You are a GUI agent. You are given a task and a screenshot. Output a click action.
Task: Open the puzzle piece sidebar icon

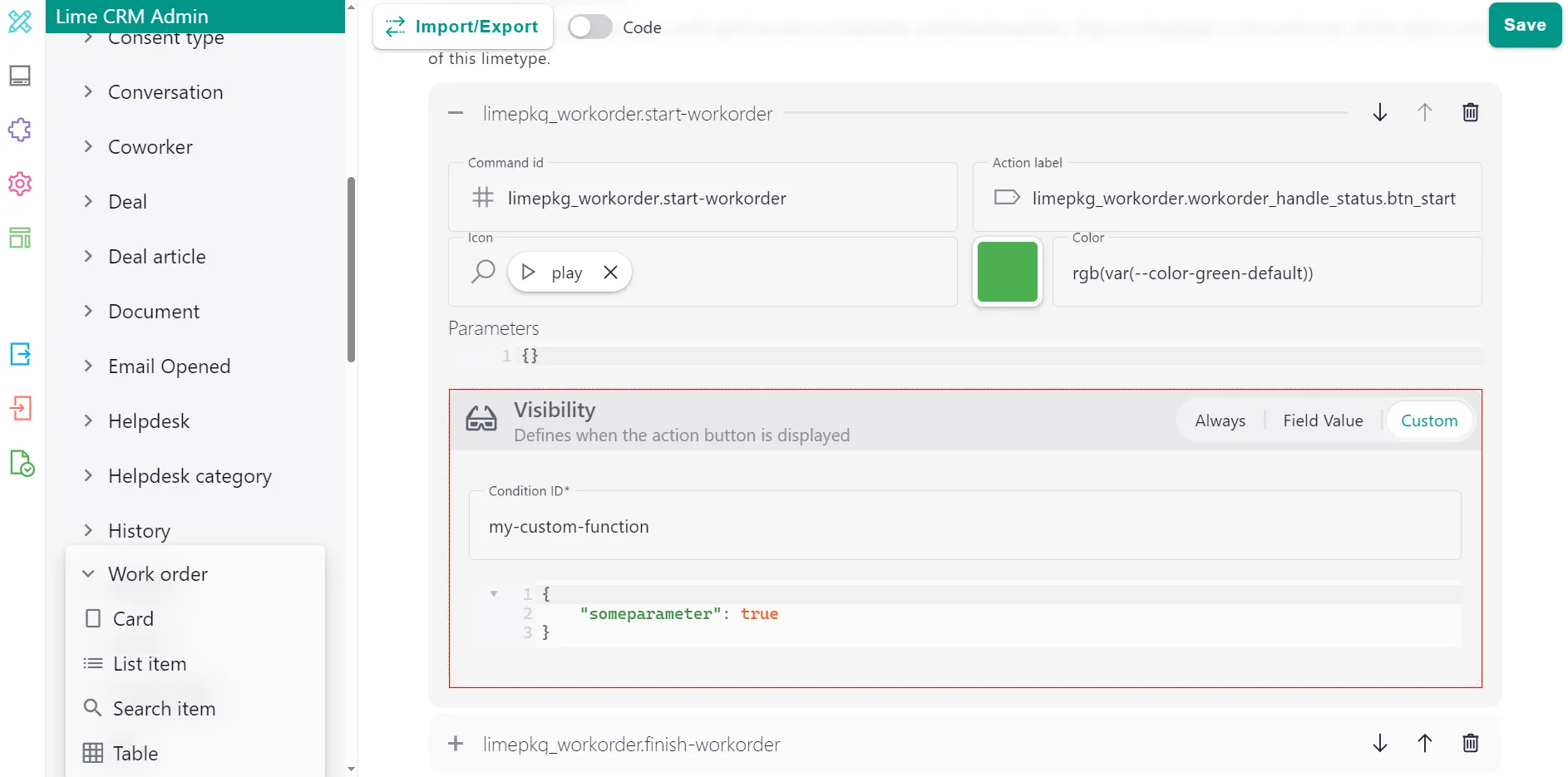coord(20,130)
